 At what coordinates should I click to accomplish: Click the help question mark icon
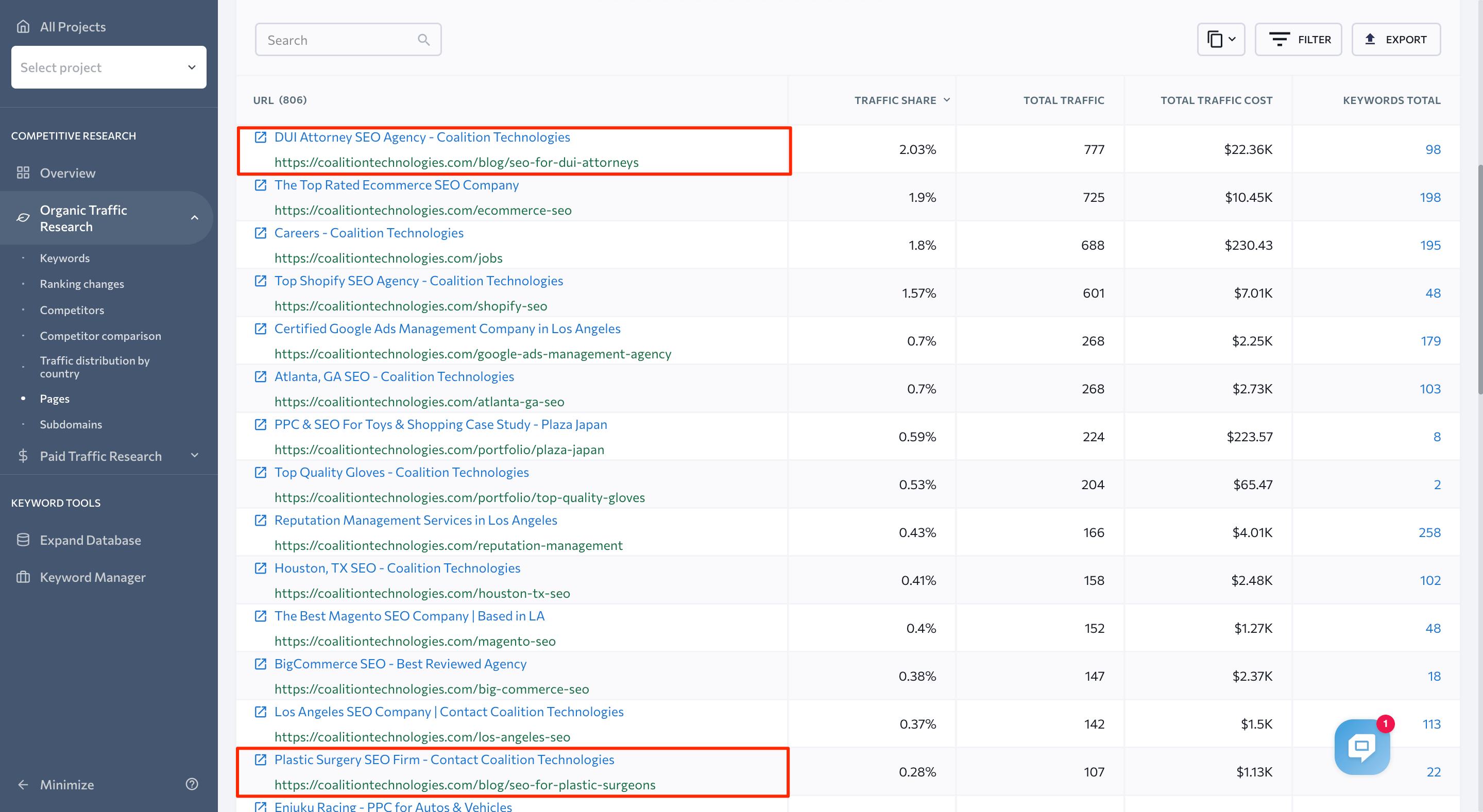tap(192, 784)
